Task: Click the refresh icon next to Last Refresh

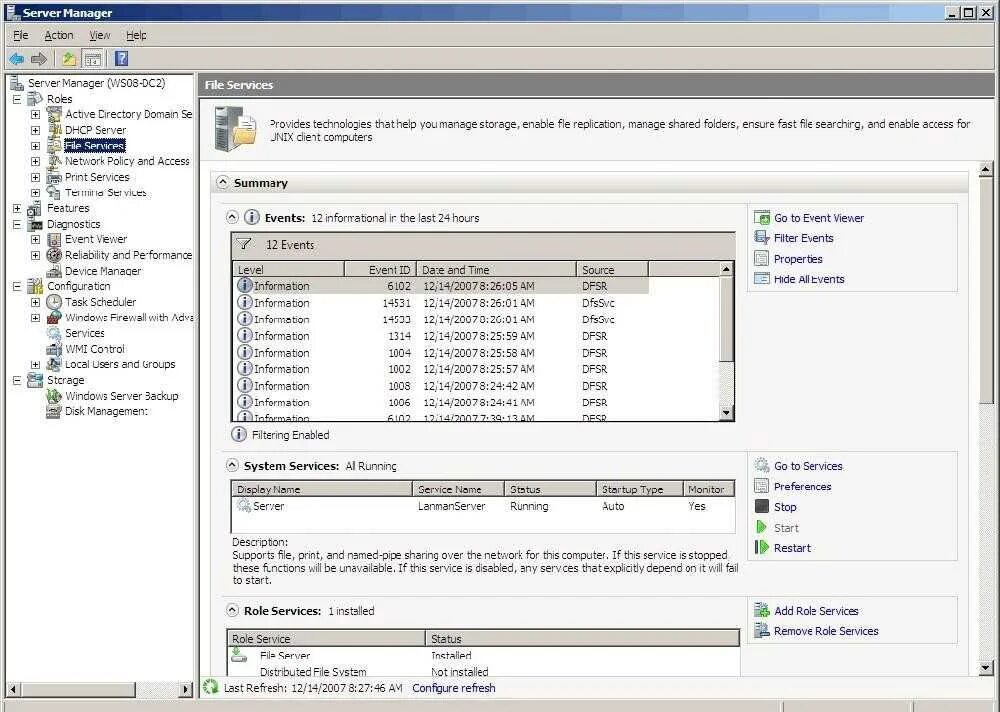Action: (x=209, y=687)
